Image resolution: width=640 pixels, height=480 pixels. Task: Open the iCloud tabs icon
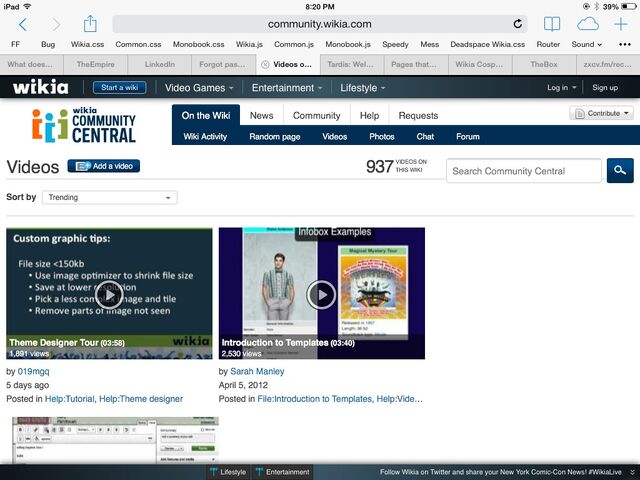click(x=588, y=24)
